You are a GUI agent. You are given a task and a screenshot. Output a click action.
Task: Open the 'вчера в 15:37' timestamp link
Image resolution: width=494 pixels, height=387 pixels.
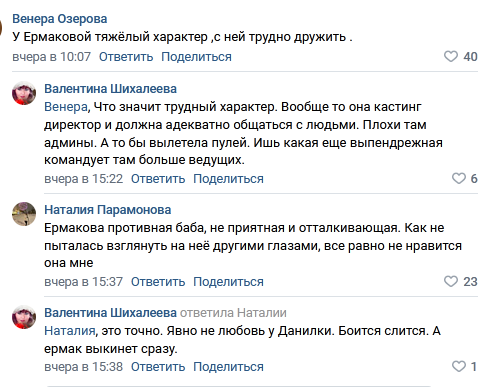click(x=84, y=282)
